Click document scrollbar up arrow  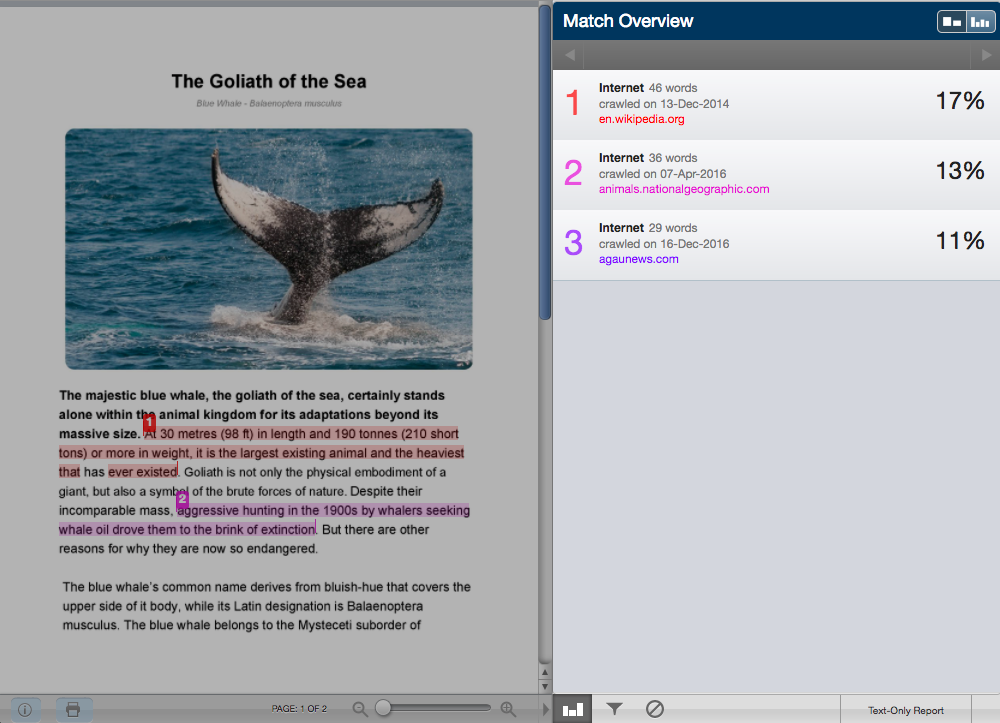coord(545,672)
